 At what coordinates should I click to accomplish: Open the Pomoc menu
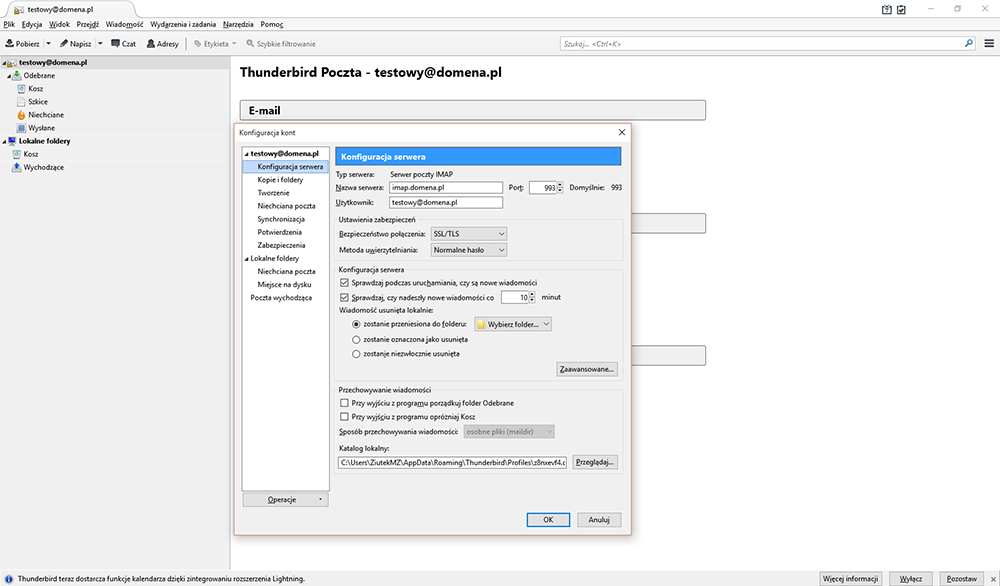click(x=272, y=24)
